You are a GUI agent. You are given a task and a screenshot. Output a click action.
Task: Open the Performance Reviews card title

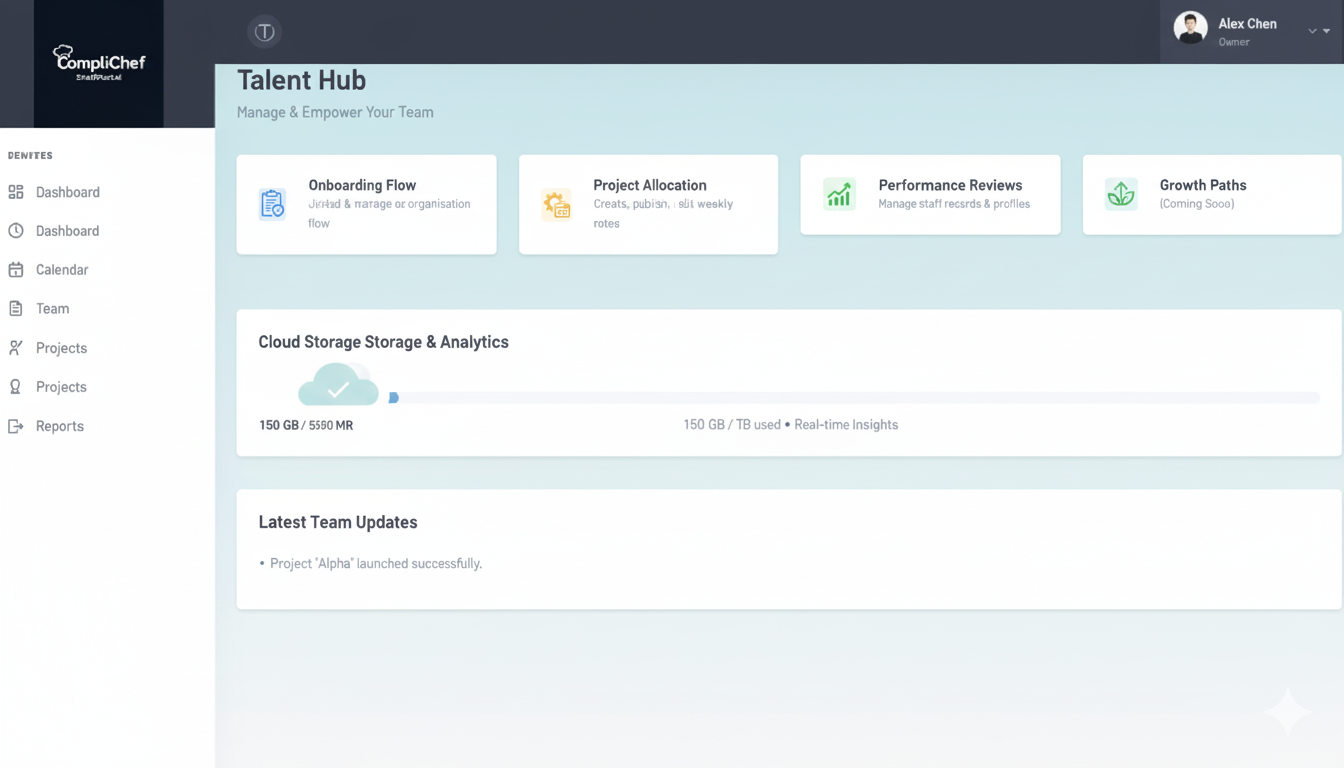coord(950,185)
